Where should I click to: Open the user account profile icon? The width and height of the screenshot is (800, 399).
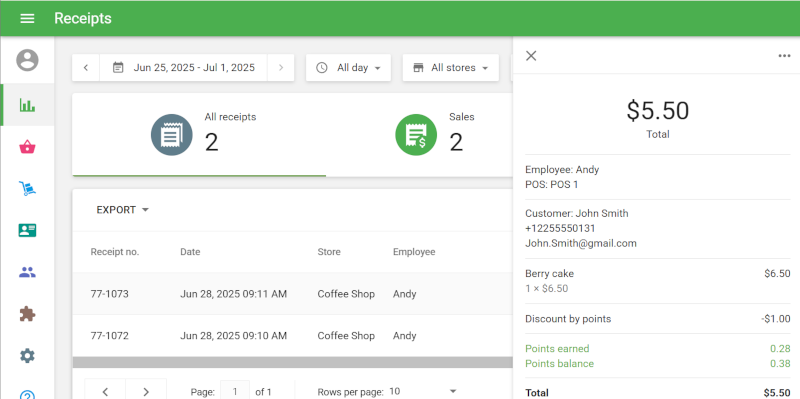[x=27, y=60]
